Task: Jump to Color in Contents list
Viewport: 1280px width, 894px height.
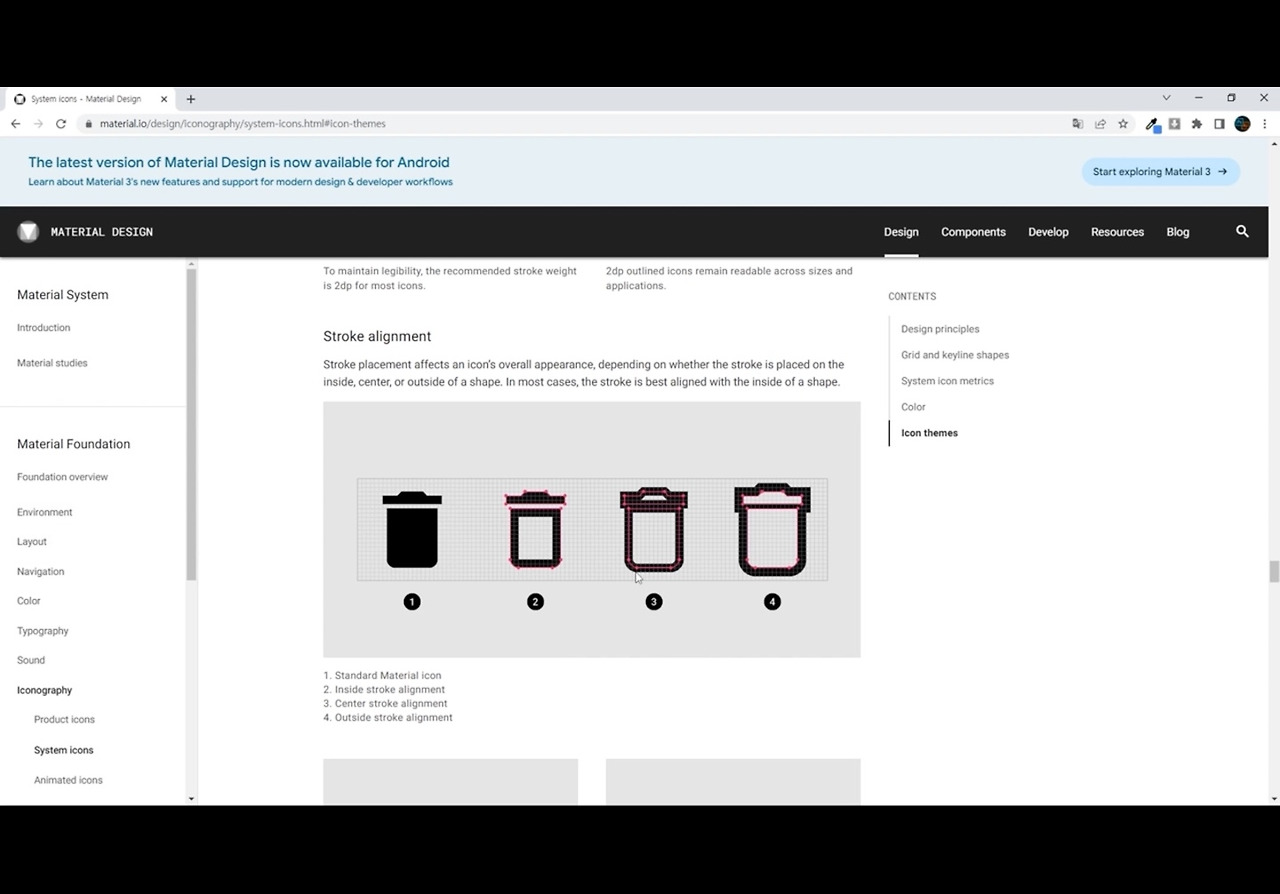Action: coord(913,407)
